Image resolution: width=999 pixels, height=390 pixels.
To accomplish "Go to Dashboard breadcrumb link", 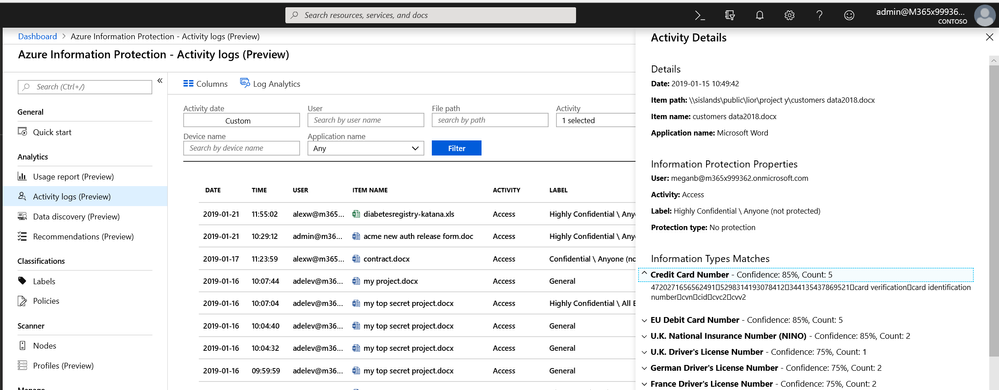I will (x=37, y=37).
